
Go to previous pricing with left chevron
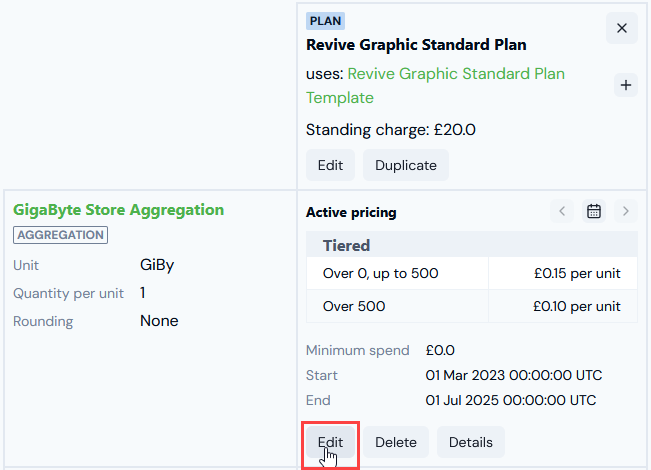click(562, 211)
